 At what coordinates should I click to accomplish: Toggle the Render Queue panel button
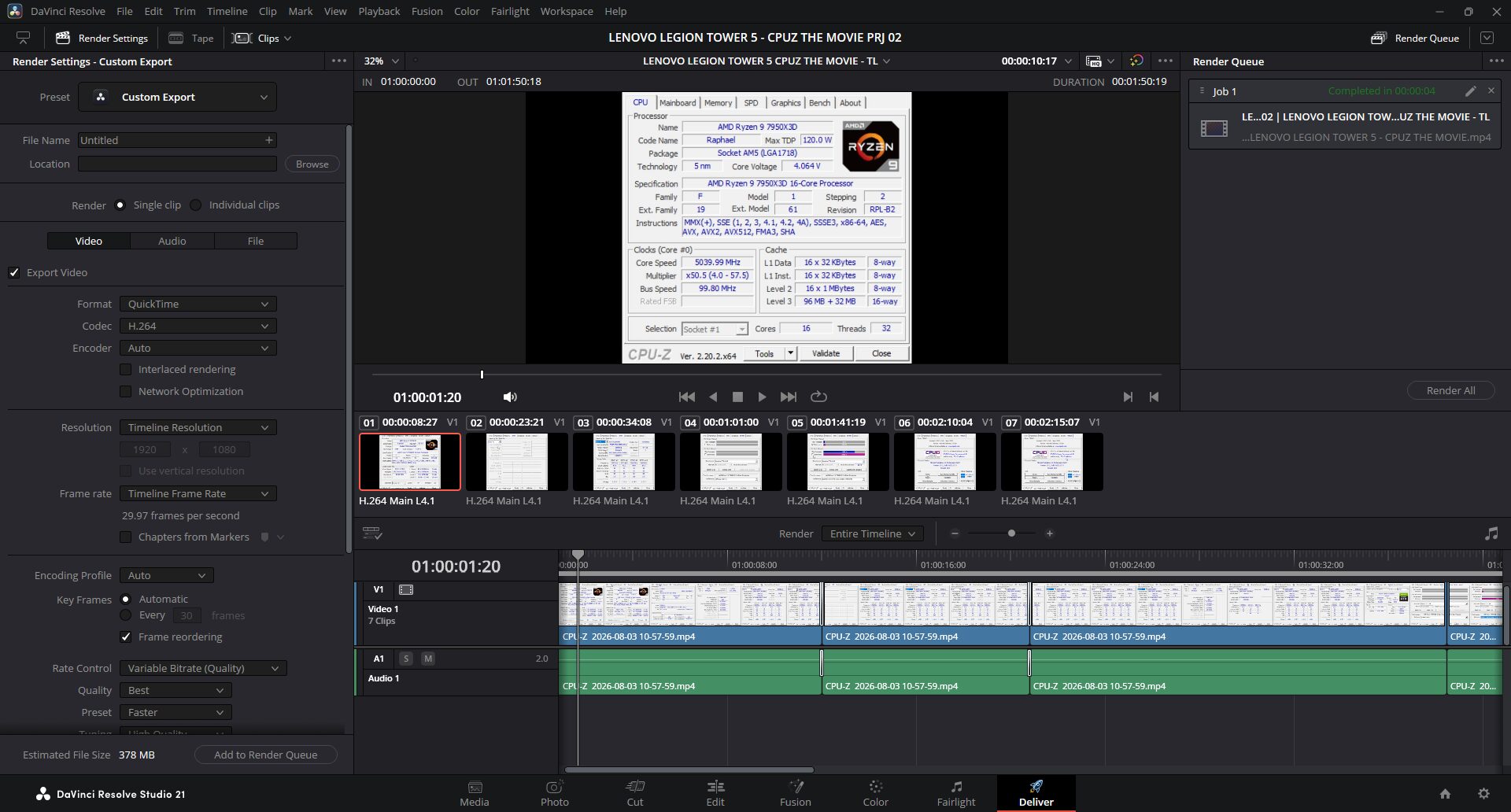pos(1415,38)
